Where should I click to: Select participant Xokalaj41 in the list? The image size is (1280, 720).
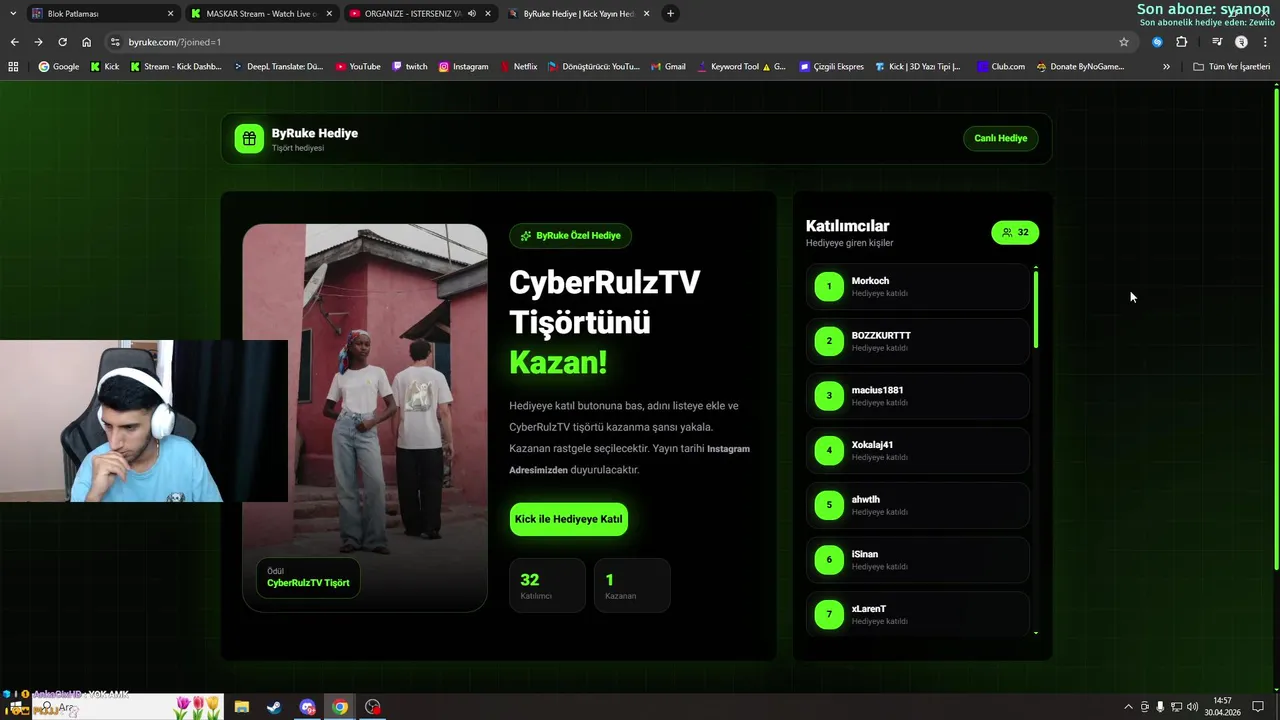[x=917, y=450]
